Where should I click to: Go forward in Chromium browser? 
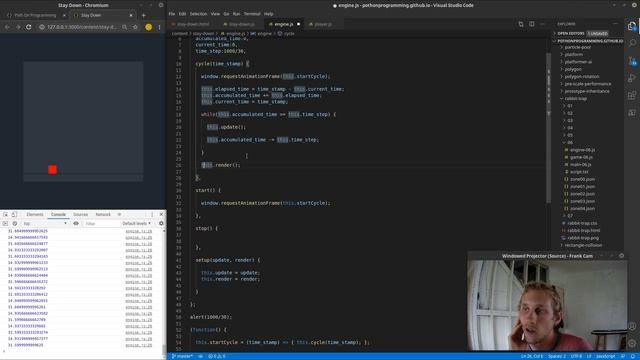point(18,27)
